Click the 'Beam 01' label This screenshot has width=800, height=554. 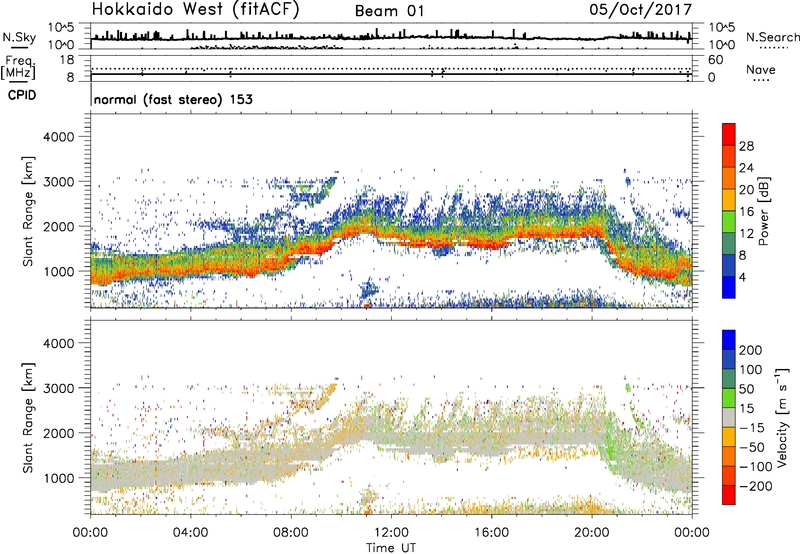coord(389,11)
